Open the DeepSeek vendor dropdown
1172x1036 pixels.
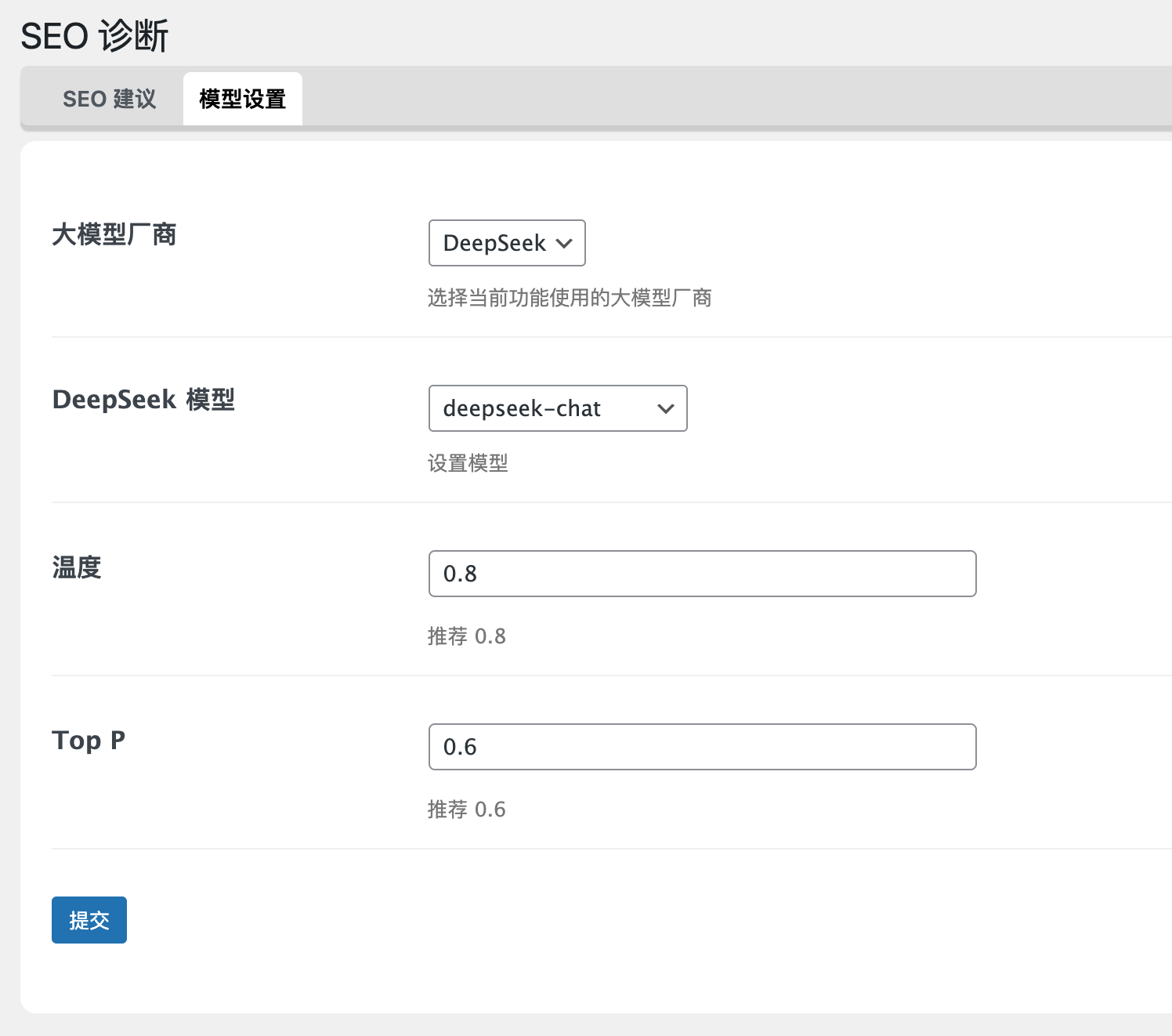pyautogui.click(x=507, y=243)
